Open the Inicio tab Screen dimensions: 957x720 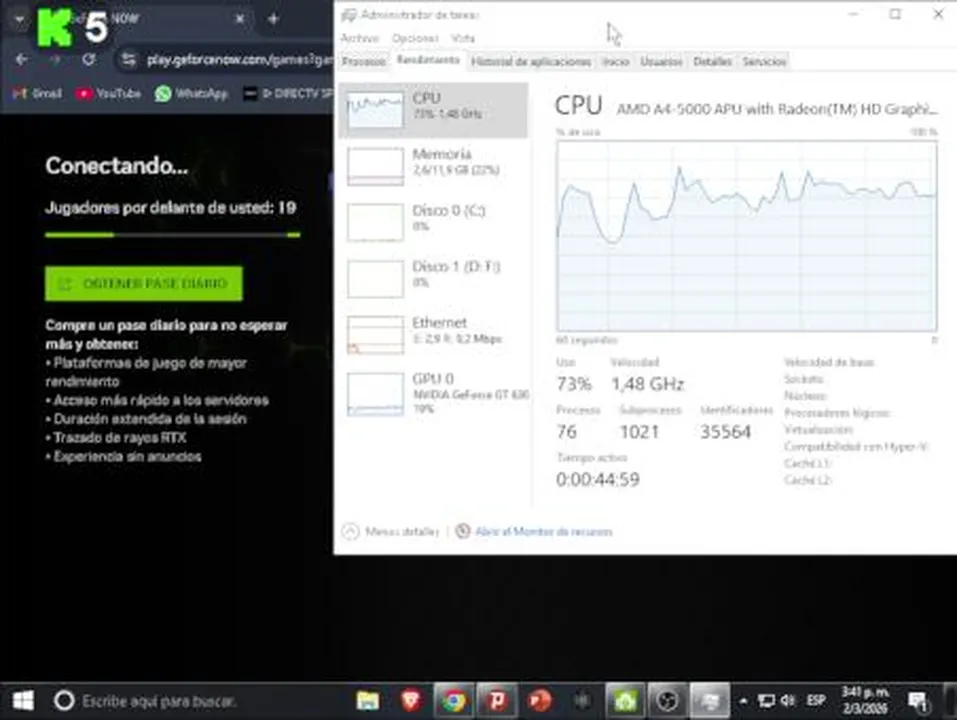(x=615, y=61)
